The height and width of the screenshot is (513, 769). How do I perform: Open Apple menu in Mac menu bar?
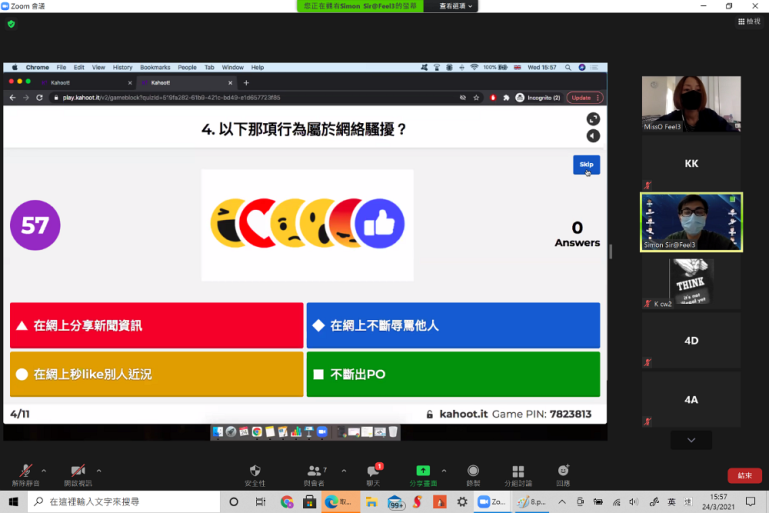(15, 67)
